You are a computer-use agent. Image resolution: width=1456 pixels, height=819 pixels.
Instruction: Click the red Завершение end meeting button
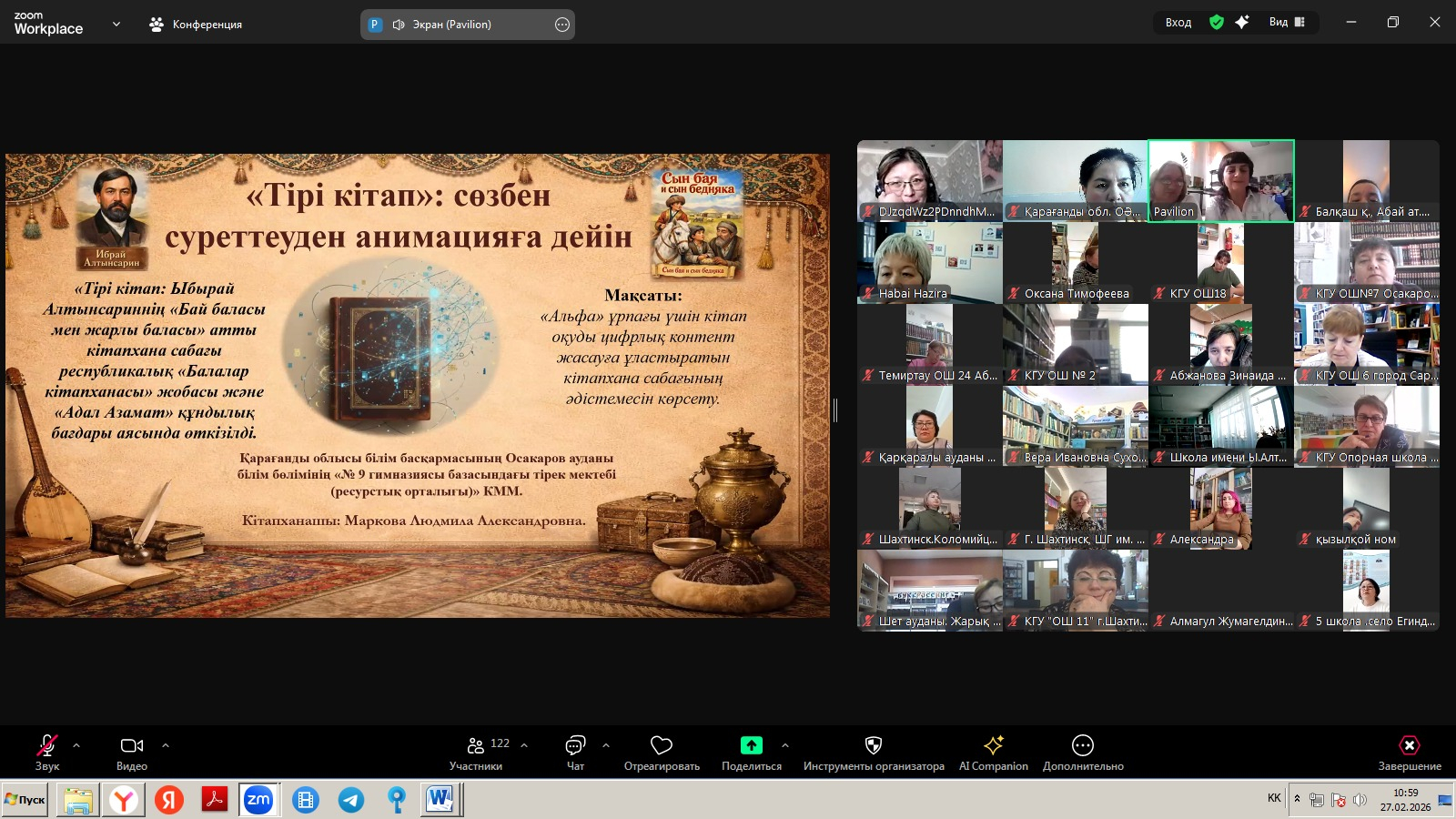(x=1409, y=746)
